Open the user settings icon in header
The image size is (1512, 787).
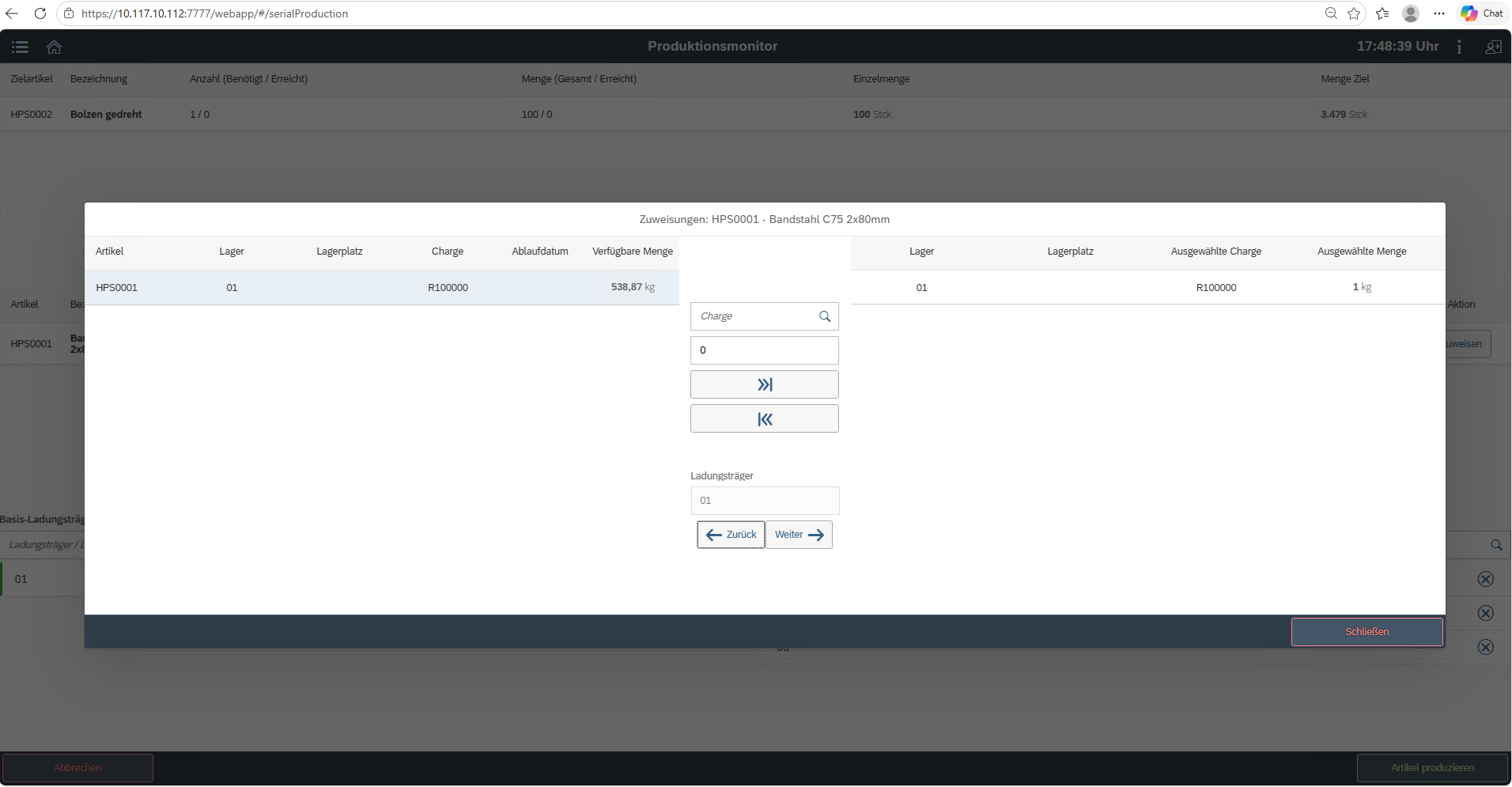(1493, 47)
